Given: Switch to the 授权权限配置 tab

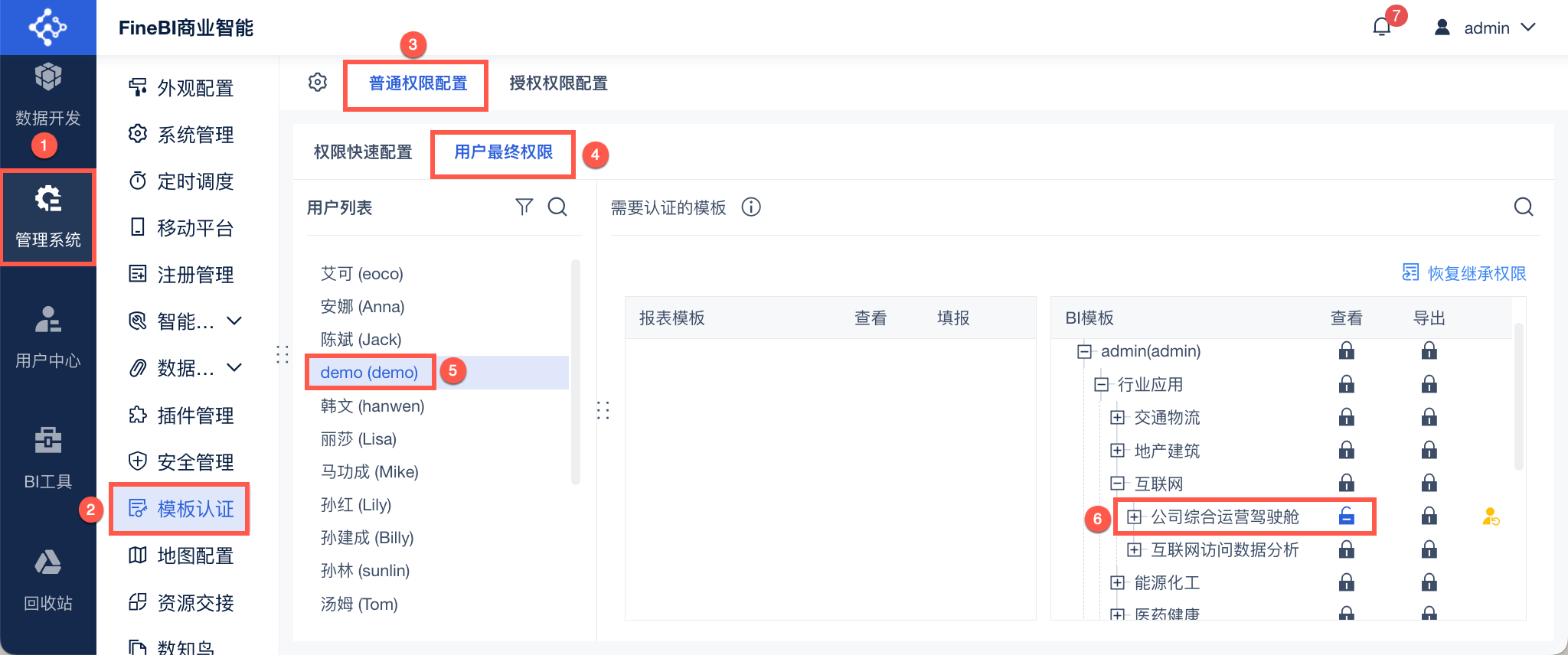Looking at the screenshot, I should 558,83.
